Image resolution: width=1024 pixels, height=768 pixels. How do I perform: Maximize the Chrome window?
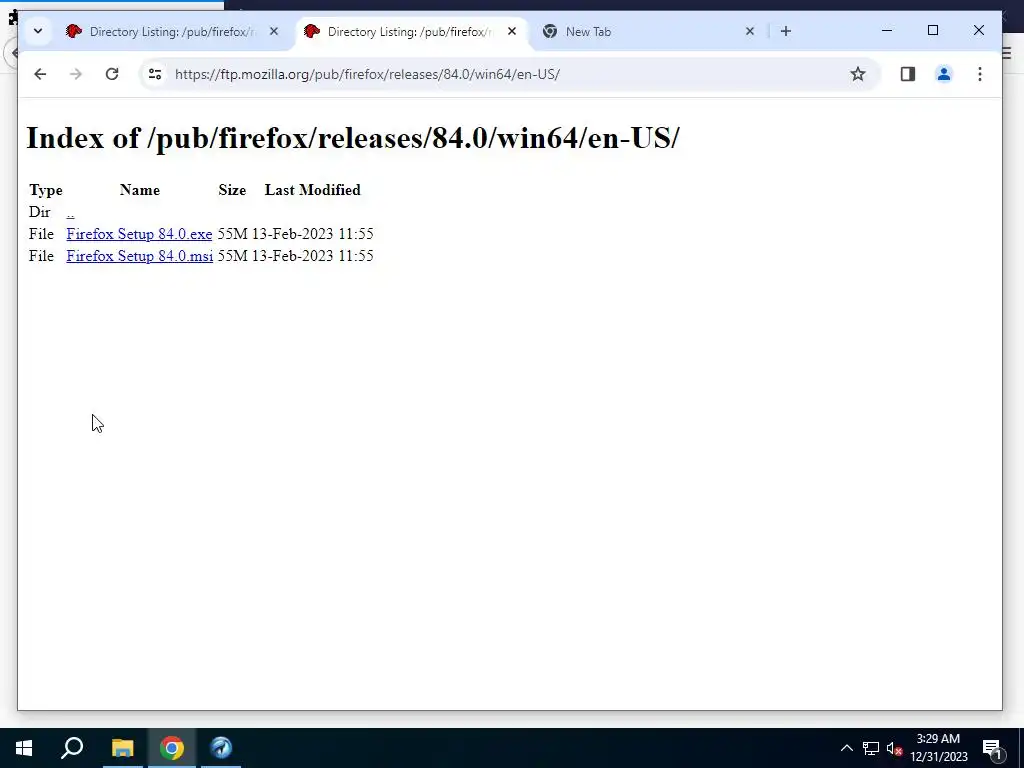(933, 30)
